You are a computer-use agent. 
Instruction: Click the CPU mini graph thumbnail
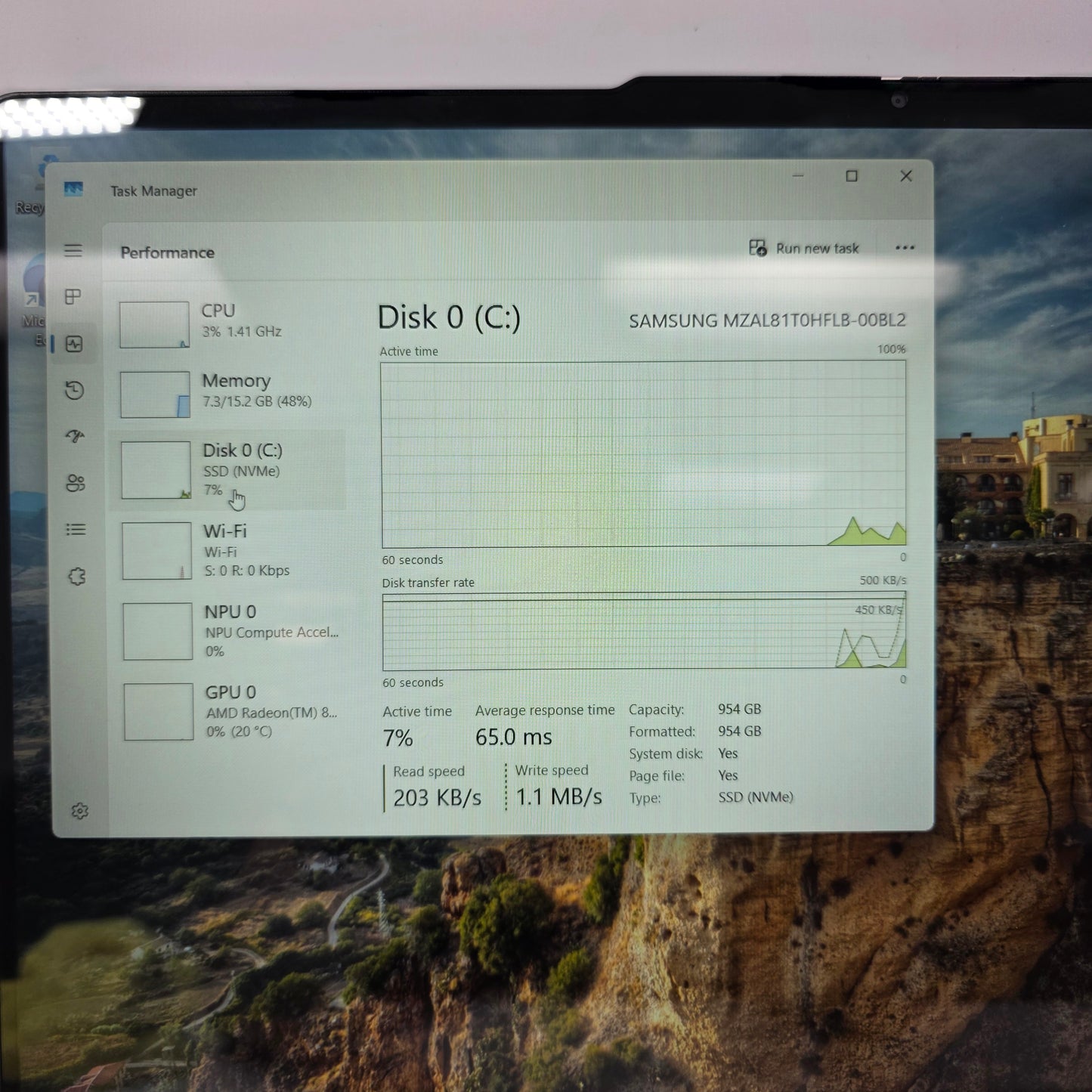coord(154,325)
